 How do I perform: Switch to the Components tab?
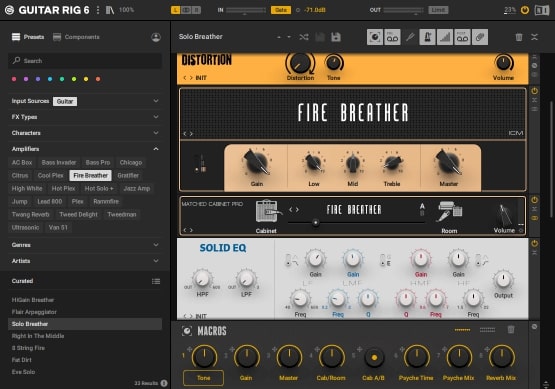click(76, 37)
